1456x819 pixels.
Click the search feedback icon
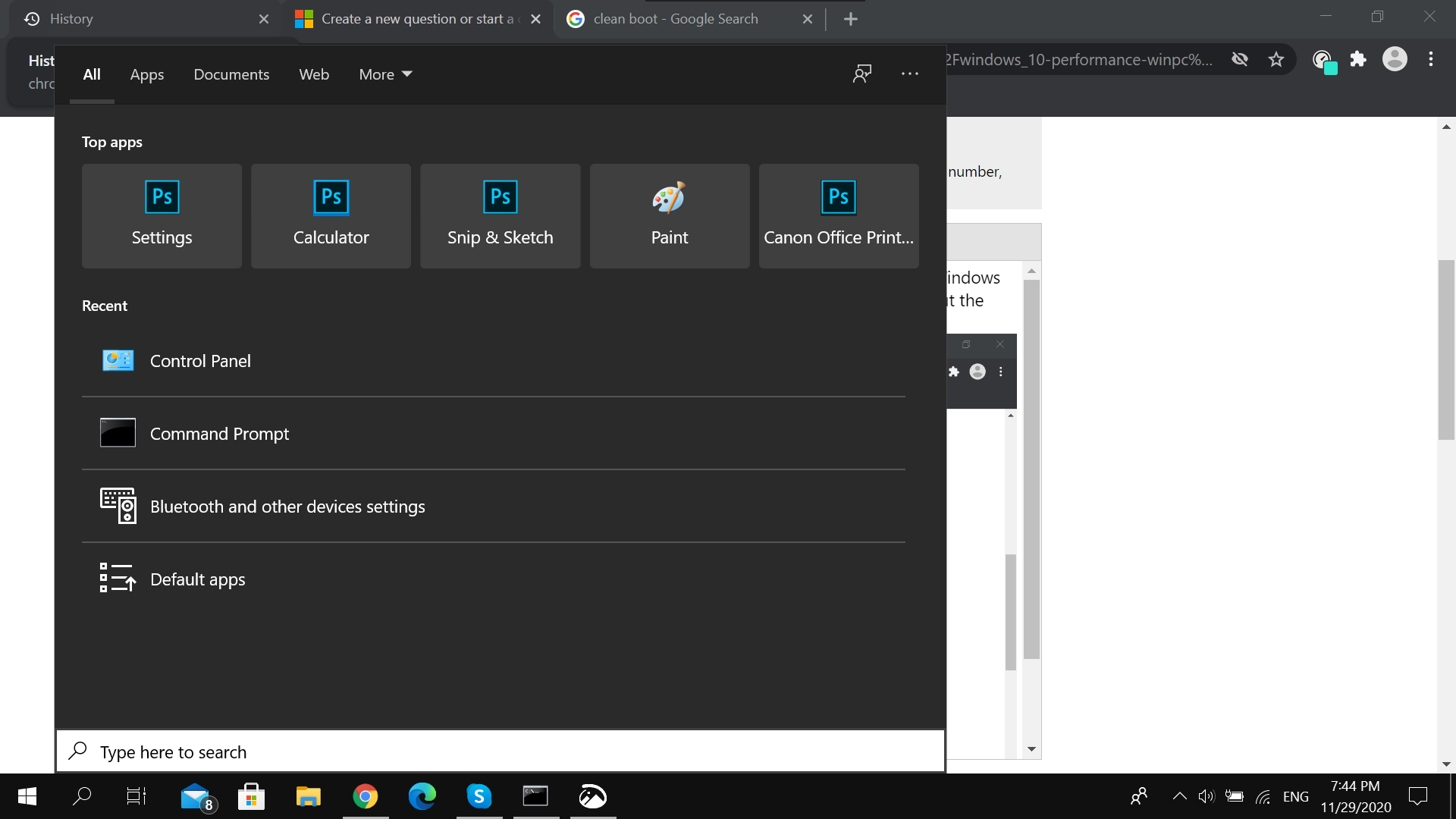pyautogui.click(x=862, y=74)
